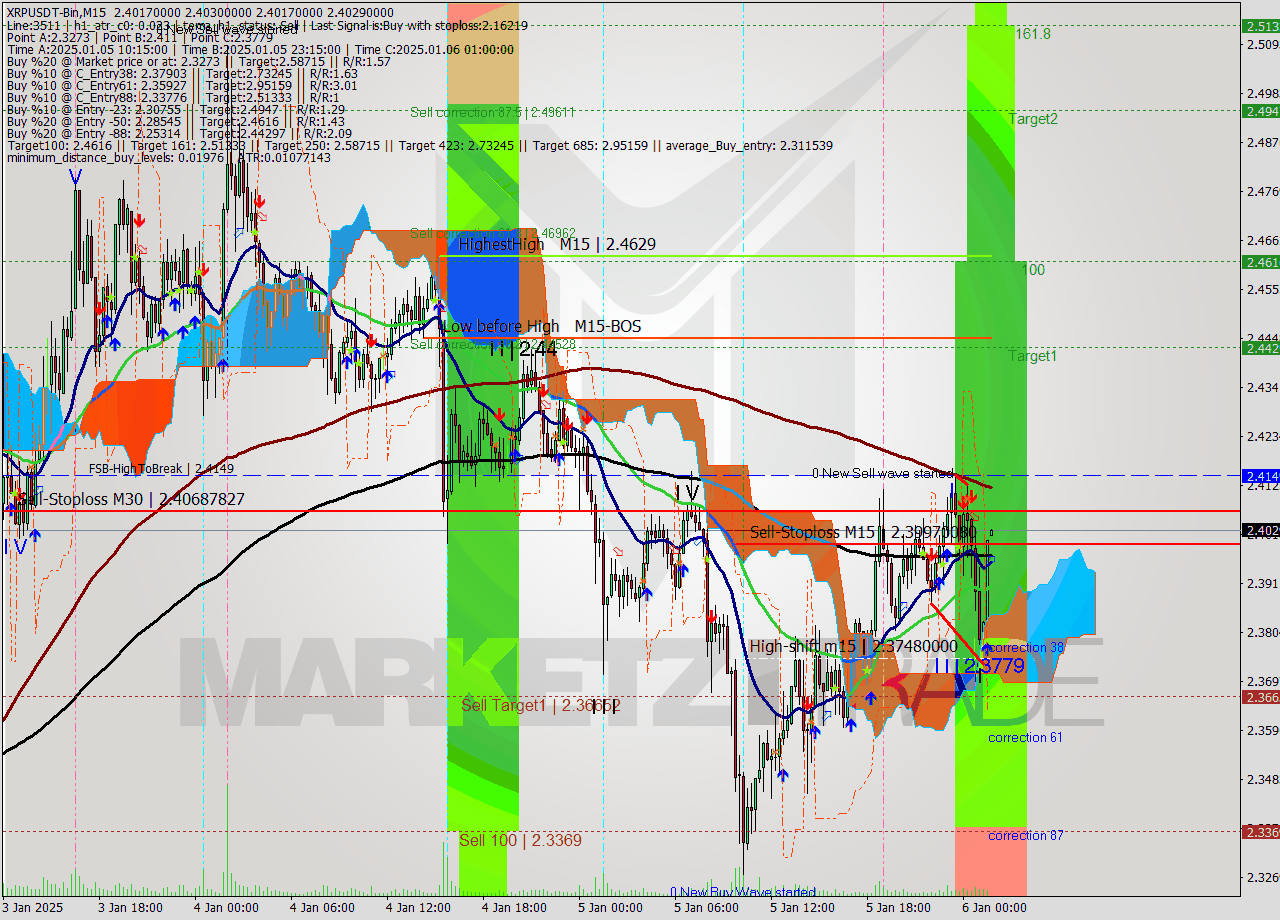Click the '6 Jan 00:00' time axis label
1280x920 pixels.
pos(994,908)
